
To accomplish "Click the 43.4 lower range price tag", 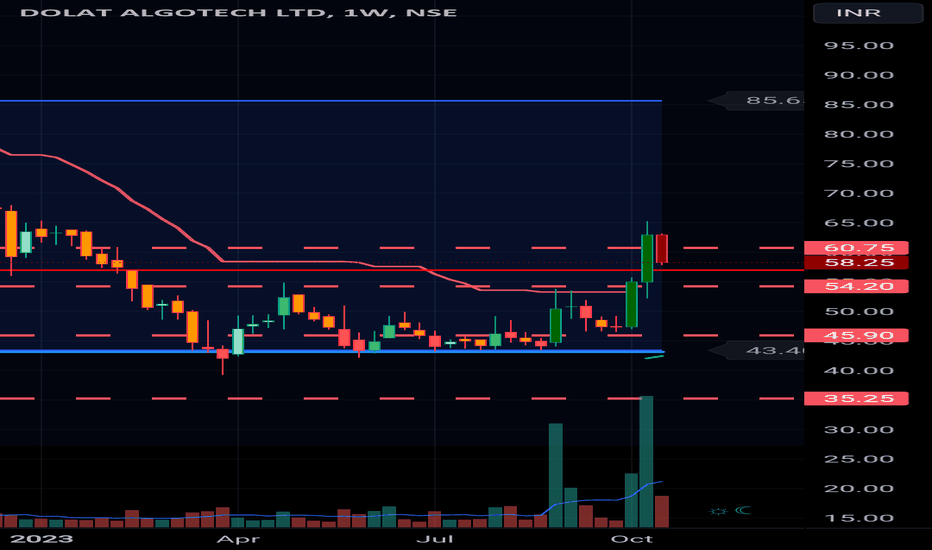I will click(x=758, y=351).
